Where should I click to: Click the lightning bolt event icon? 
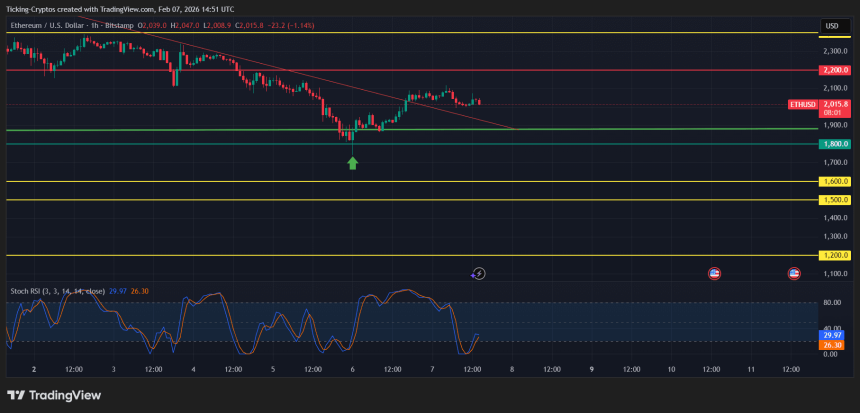point(478,273)
